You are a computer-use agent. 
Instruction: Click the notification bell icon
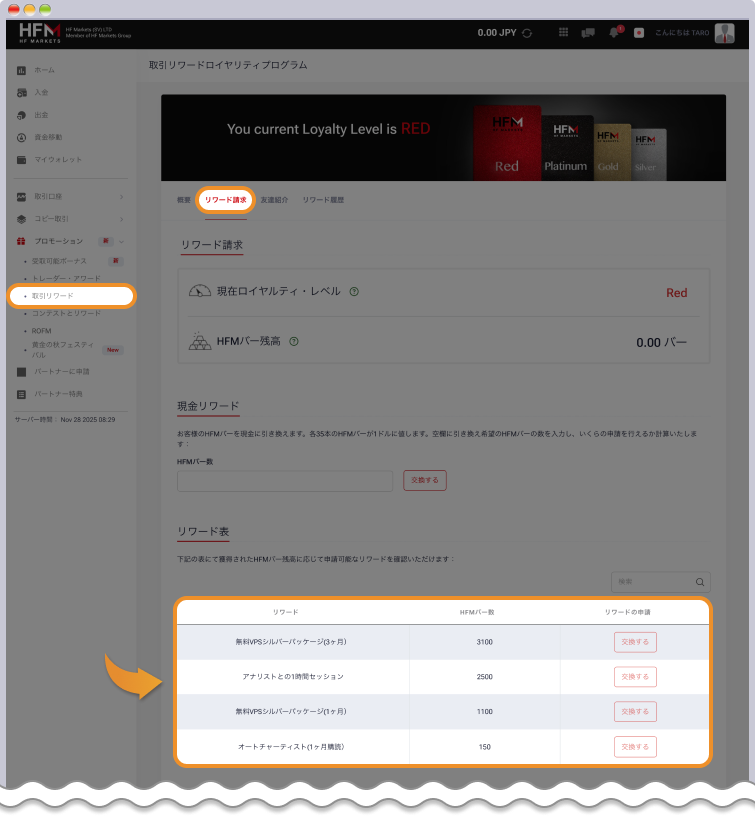(614, 33)
